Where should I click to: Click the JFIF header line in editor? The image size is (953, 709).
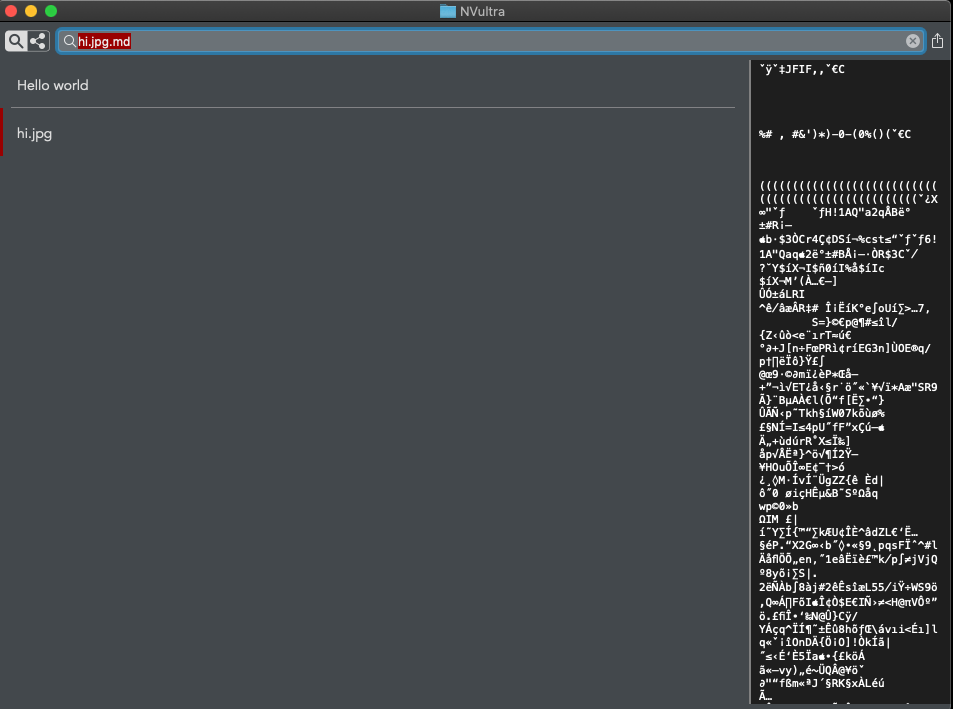(802, 69)
